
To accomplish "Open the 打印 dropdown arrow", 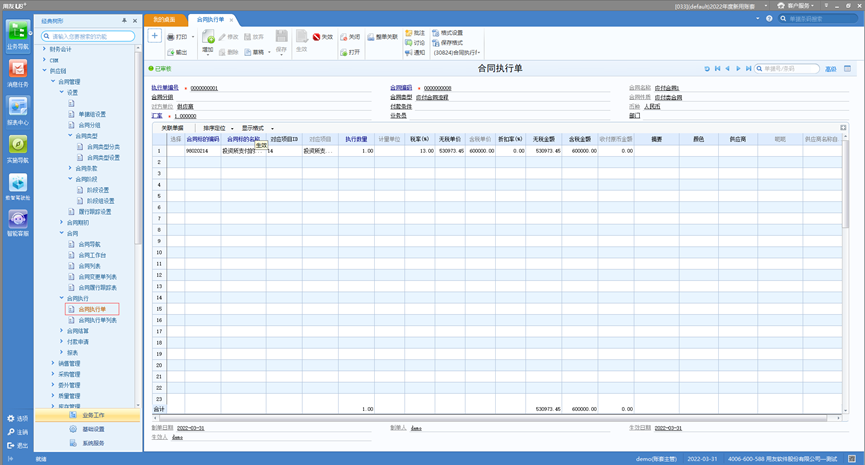I will [x=193, y=37].
